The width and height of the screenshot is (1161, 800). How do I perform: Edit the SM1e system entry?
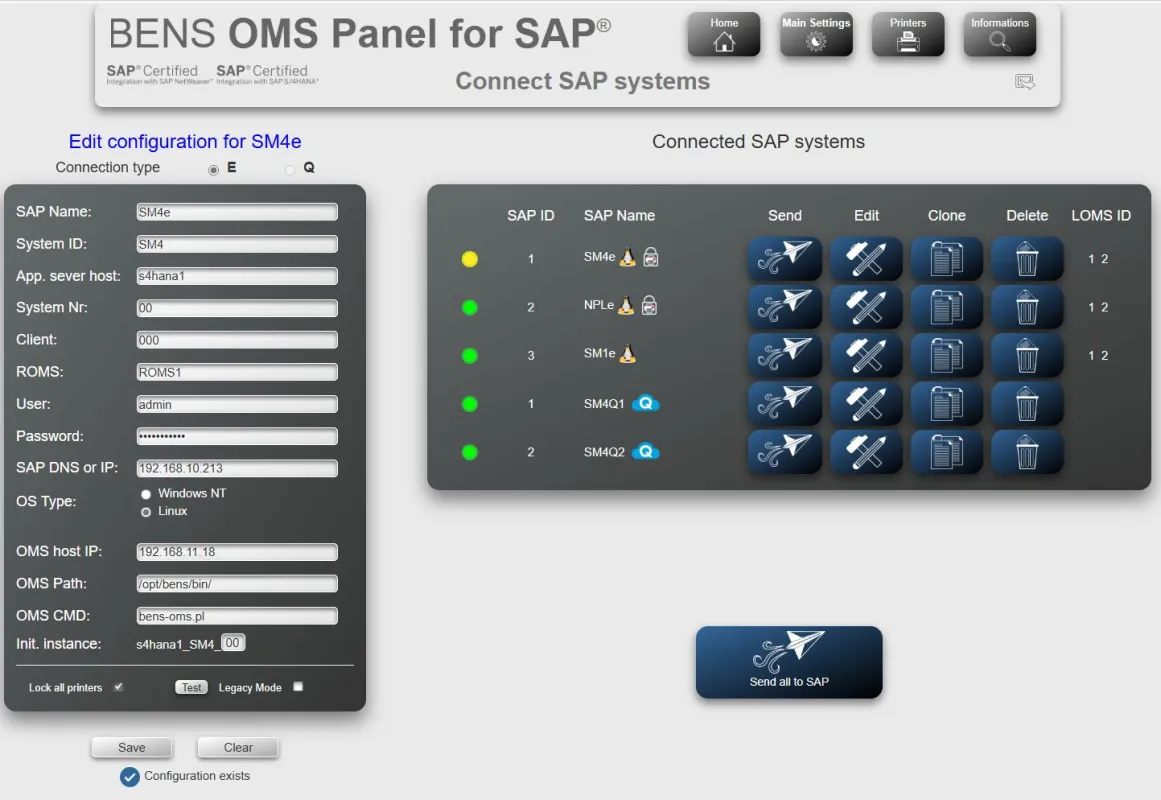pyautogui.click(x=866, y=355)
